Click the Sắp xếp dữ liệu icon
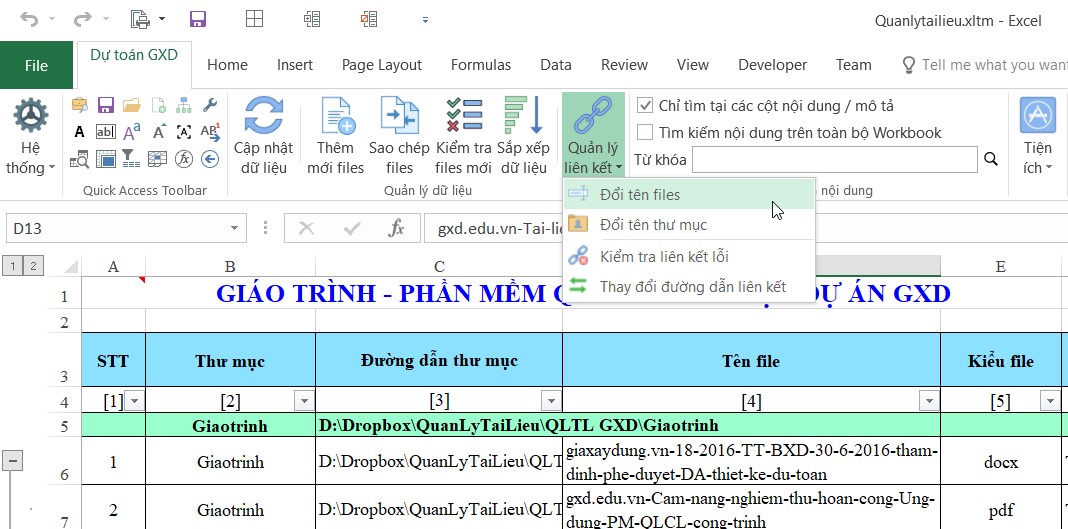Viewport: 1068px width, 529px height. [522, 115]
